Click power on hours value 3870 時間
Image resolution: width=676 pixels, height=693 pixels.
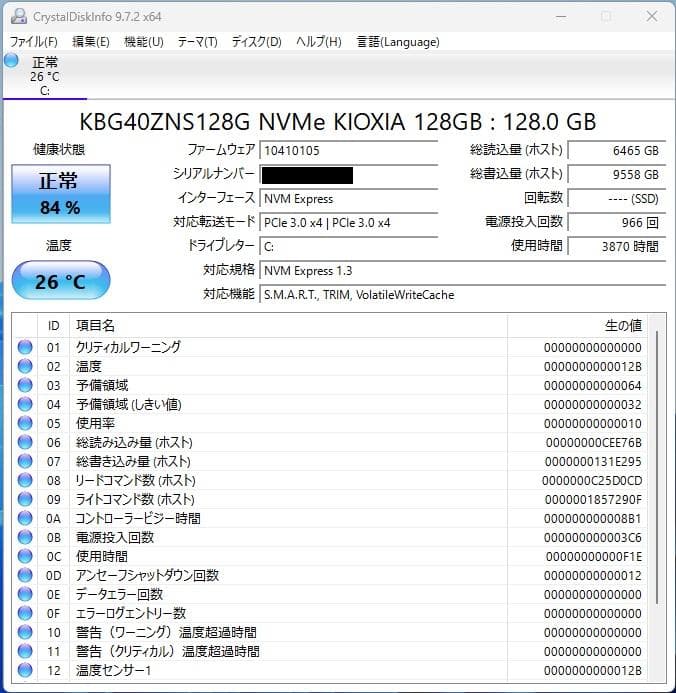(x=616, y=247)
